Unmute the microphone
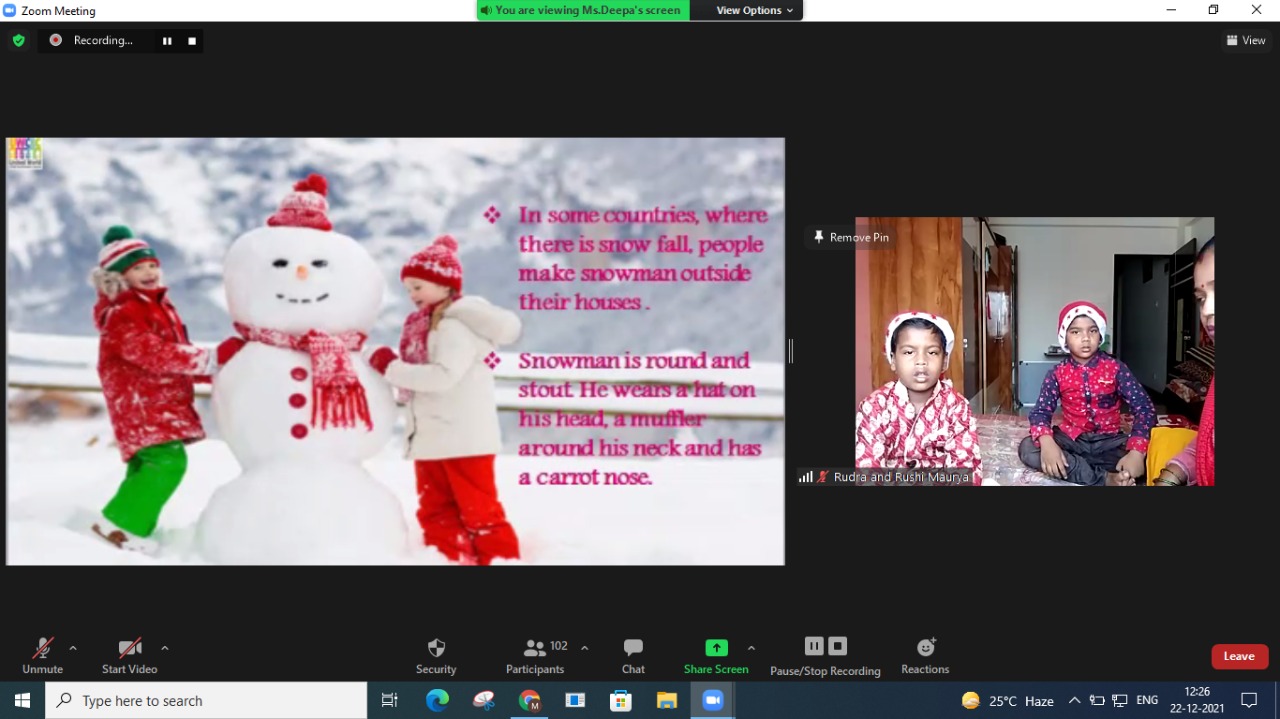This screenshot has height=719, width=1280. pos(42,656)
